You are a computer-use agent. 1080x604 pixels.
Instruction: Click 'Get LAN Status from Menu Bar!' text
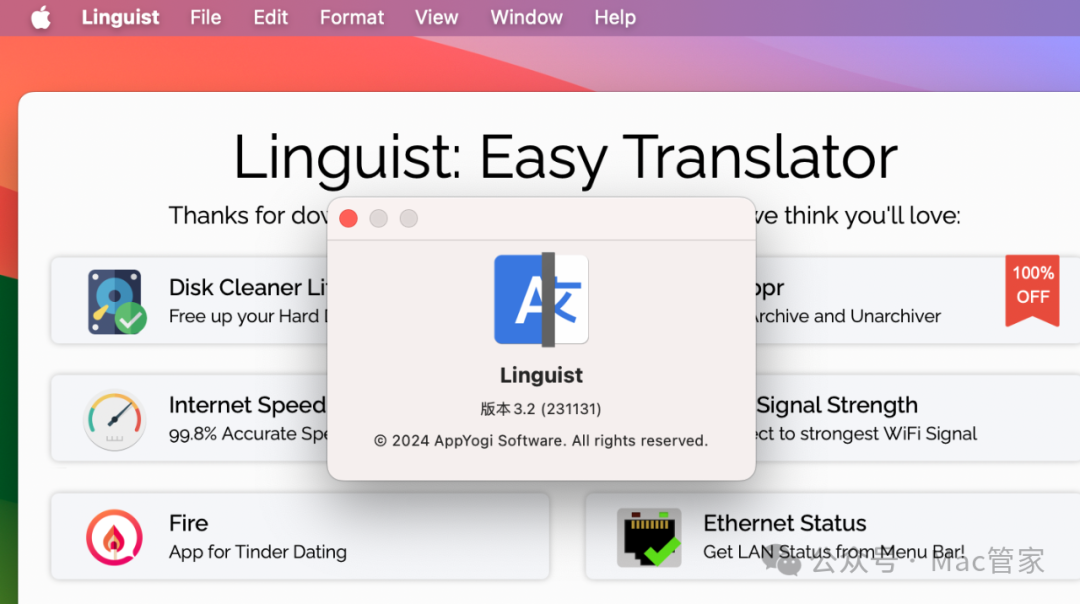pos(833,552)
